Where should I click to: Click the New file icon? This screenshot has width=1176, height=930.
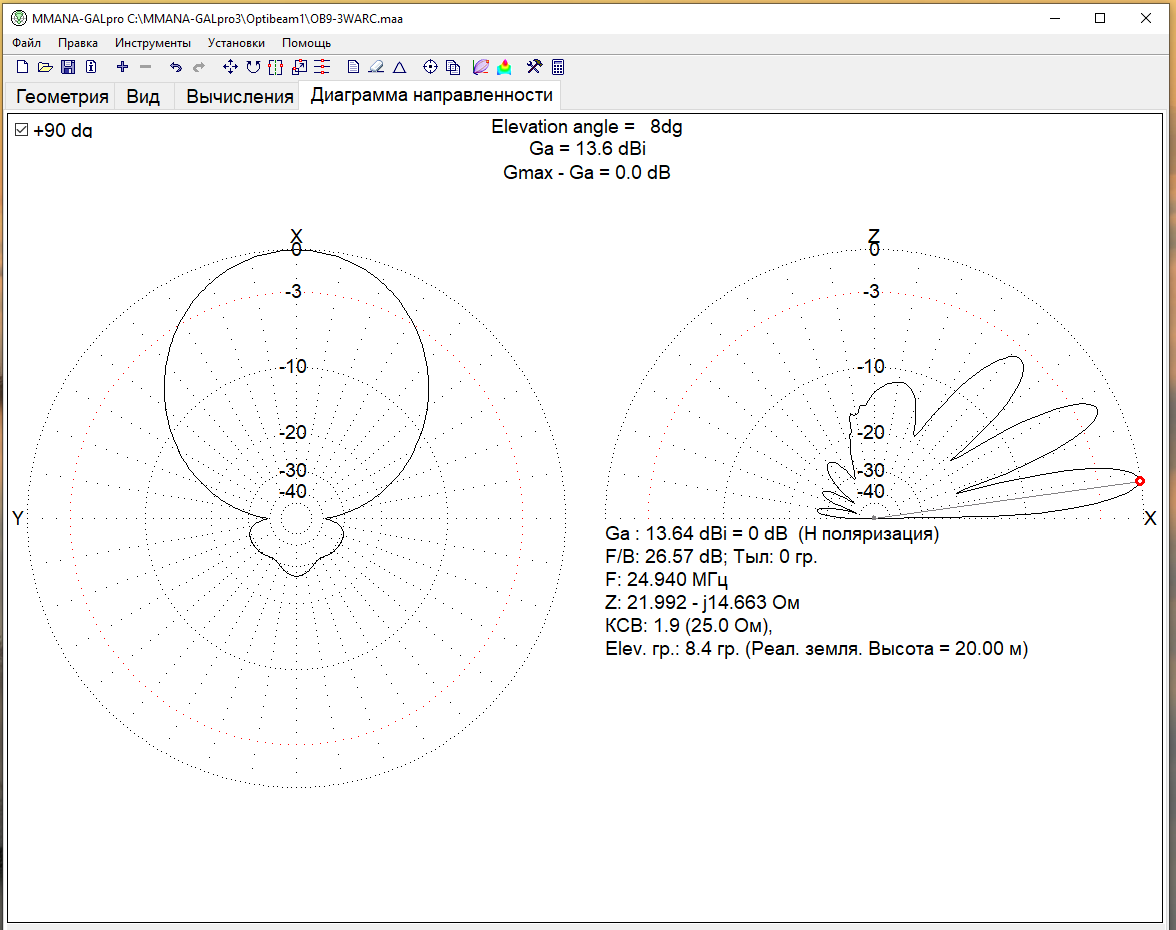pos(22,67)
